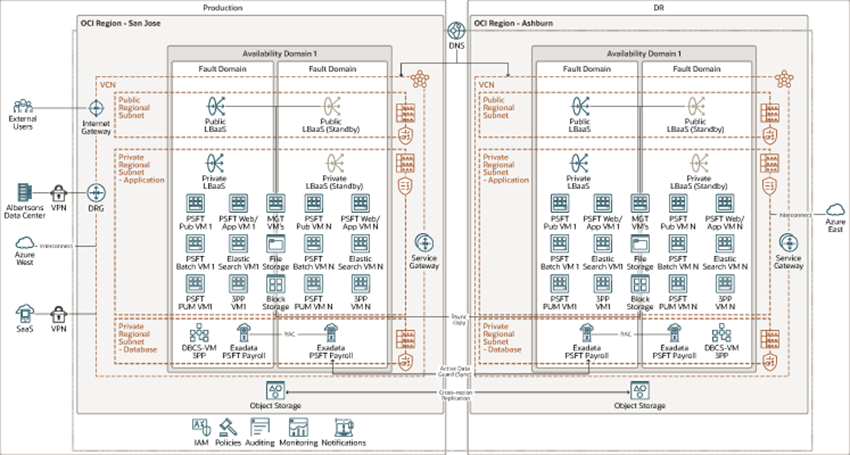Select San Jose PSFT Web/App VM N icon

coord(360,203)
